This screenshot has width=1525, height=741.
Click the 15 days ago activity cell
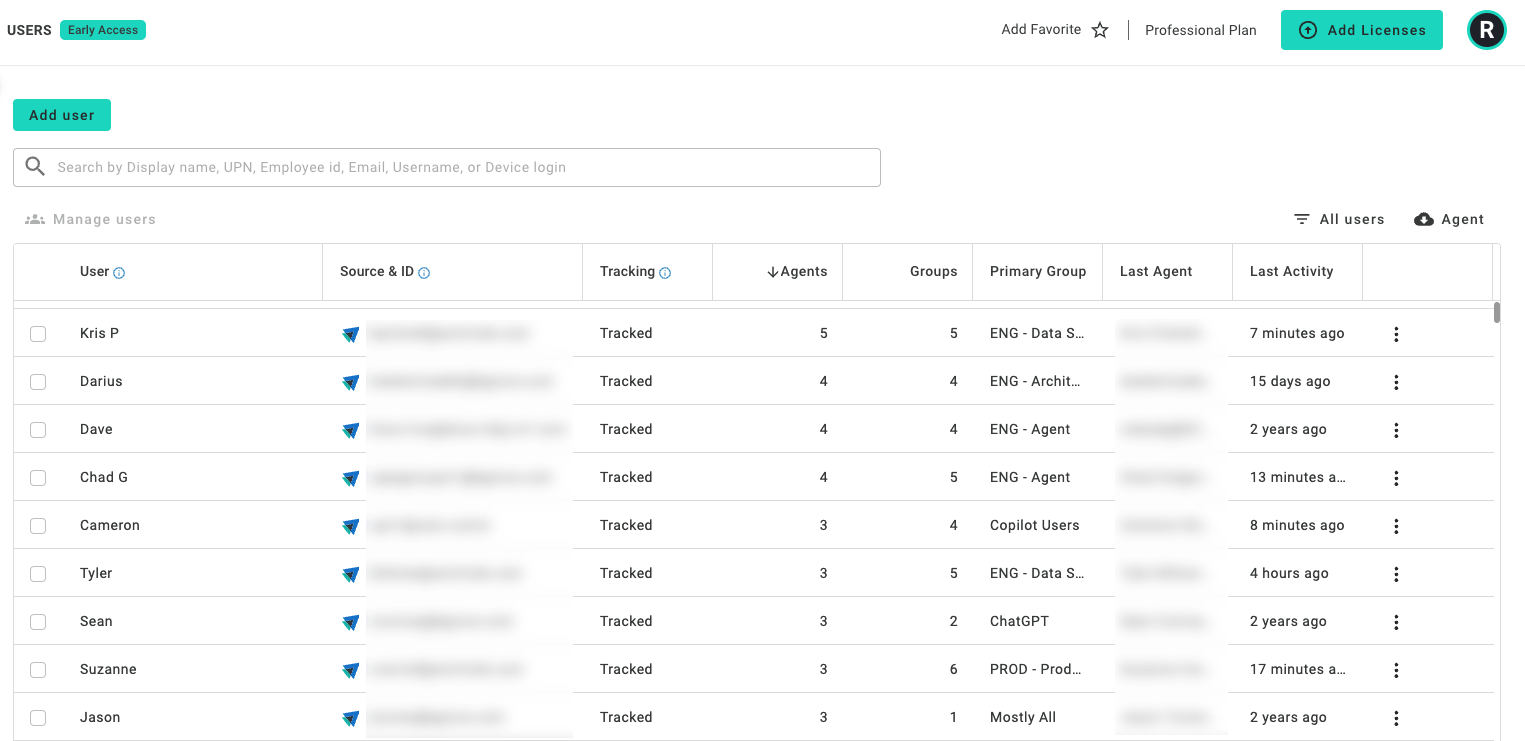point(1290,381)
